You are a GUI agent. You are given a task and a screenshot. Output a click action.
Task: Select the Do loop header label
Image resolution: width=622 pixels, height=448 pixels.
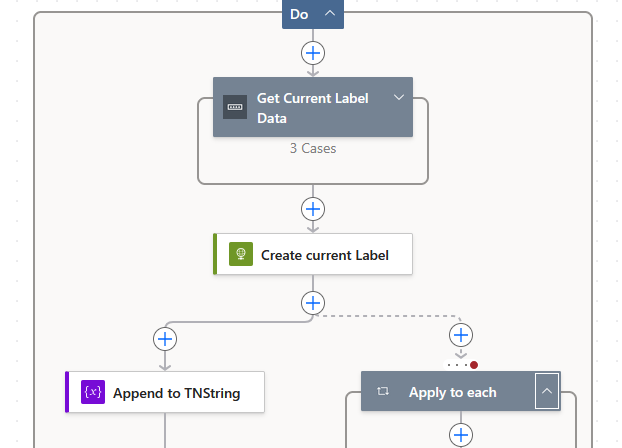(299, 14)
